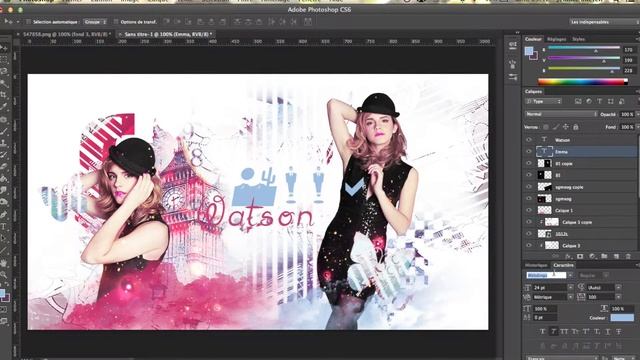Open the font family dropdown arrow
This screenshot has height=360, width=640.
pos(570,276)
